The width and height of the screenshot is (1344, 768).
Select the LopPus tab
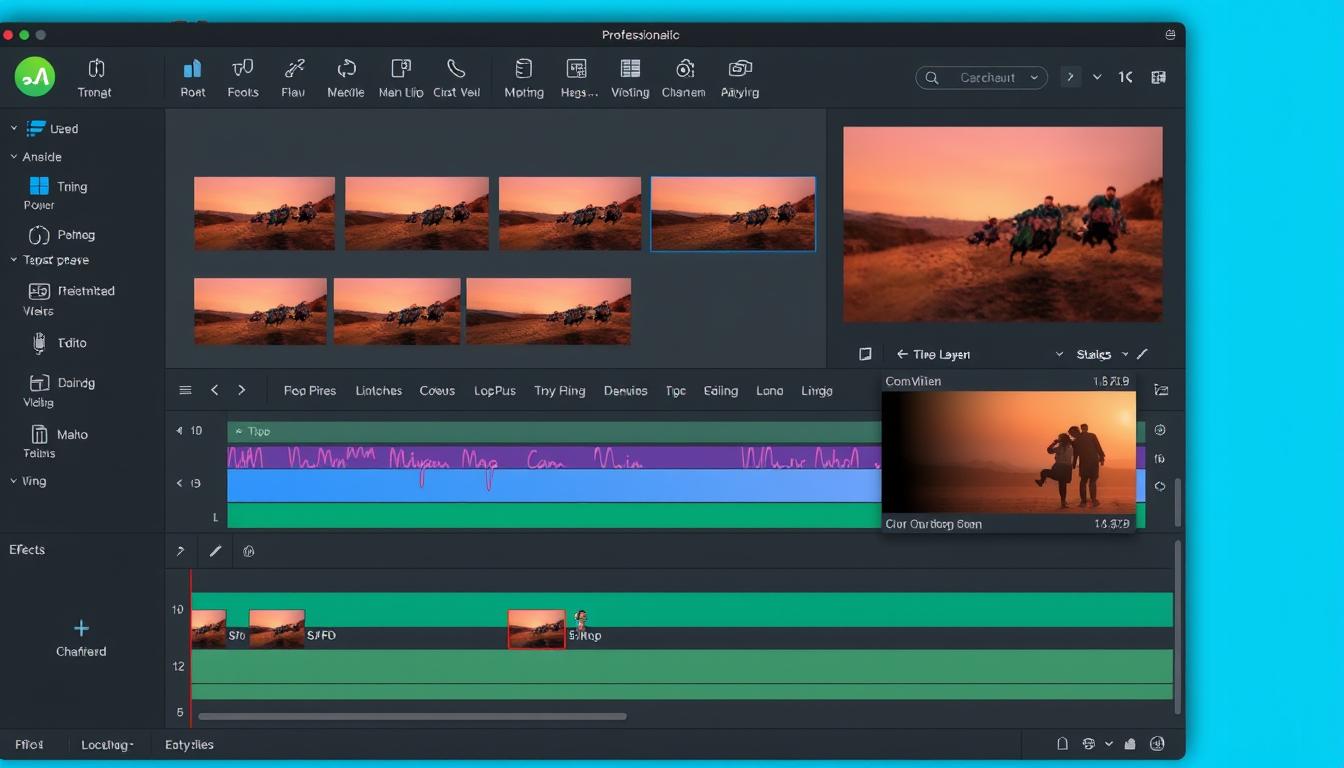[x=495, y=391]
